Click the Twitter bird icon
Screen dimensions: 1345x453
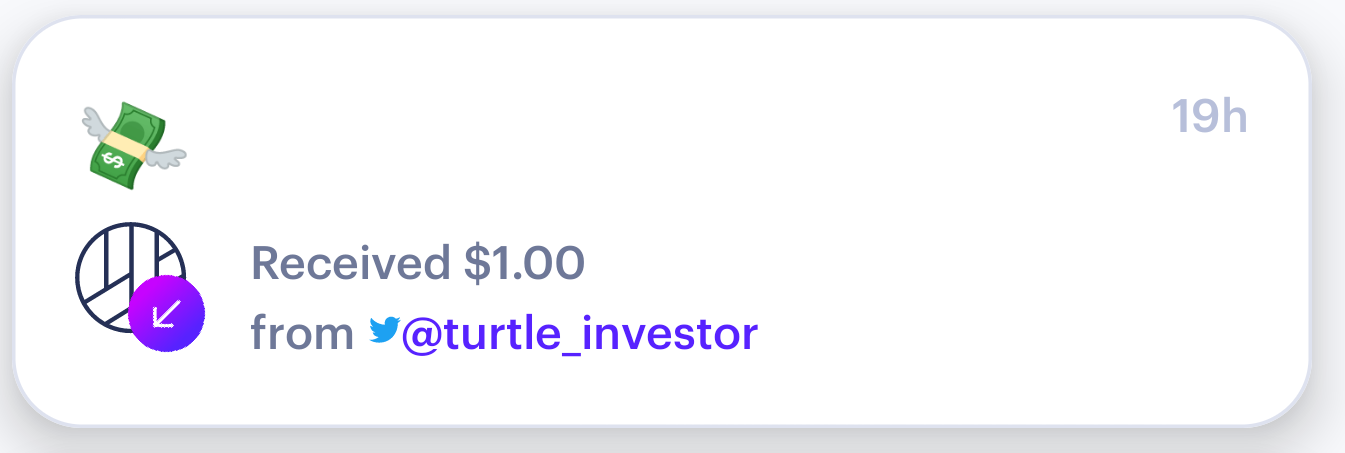(383, 330)
